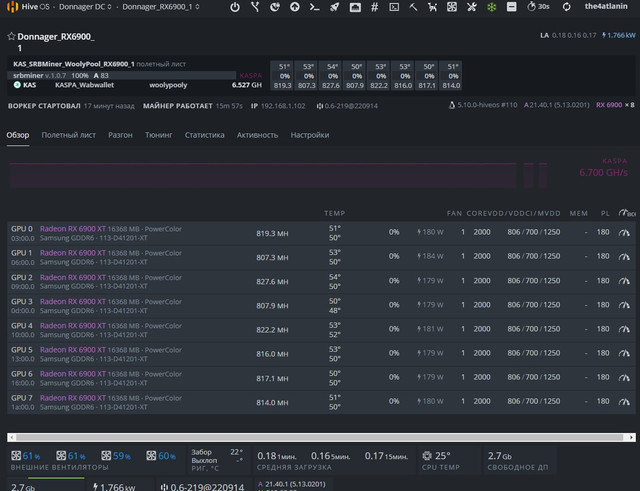Click the wrench and screwdriver tools icon
Viewport: 640px width, 491px height.
(x=472, y=7)
